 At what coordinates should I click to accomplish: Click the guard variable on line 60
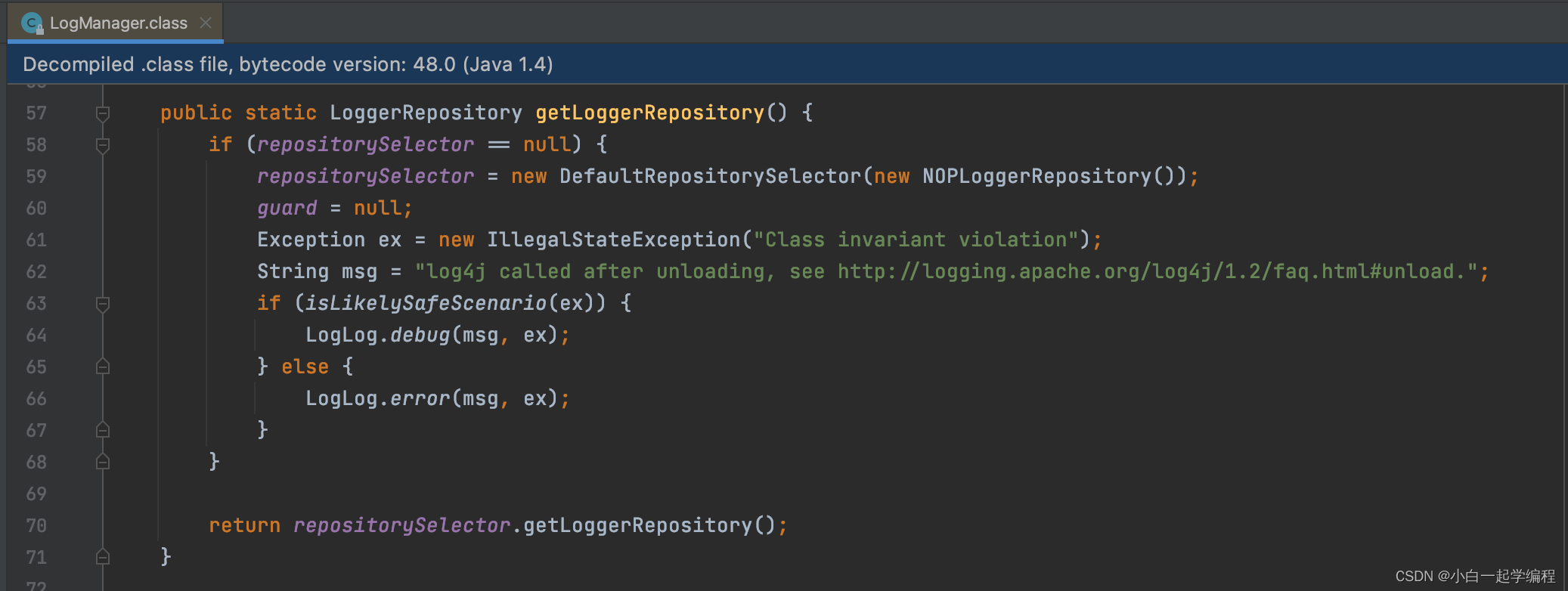pos(287,208)
